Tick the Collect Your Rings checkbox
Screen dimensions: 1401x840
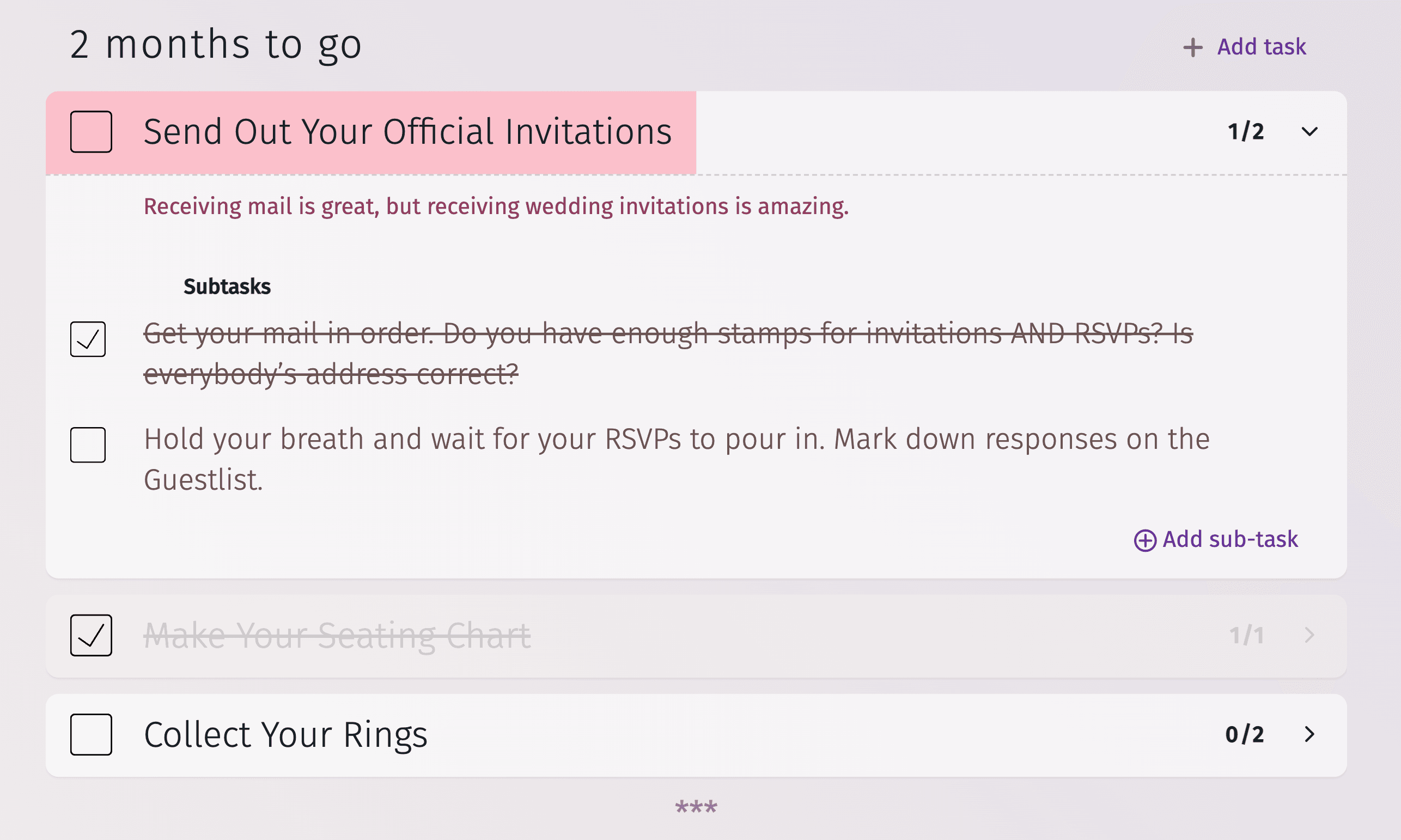[91, 735]
